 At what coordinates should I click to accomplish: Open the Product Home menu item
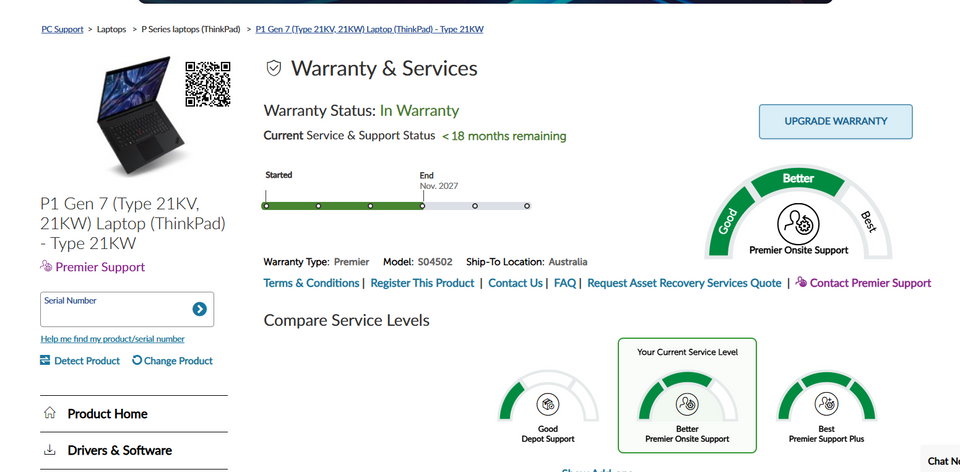pos(134,414)
